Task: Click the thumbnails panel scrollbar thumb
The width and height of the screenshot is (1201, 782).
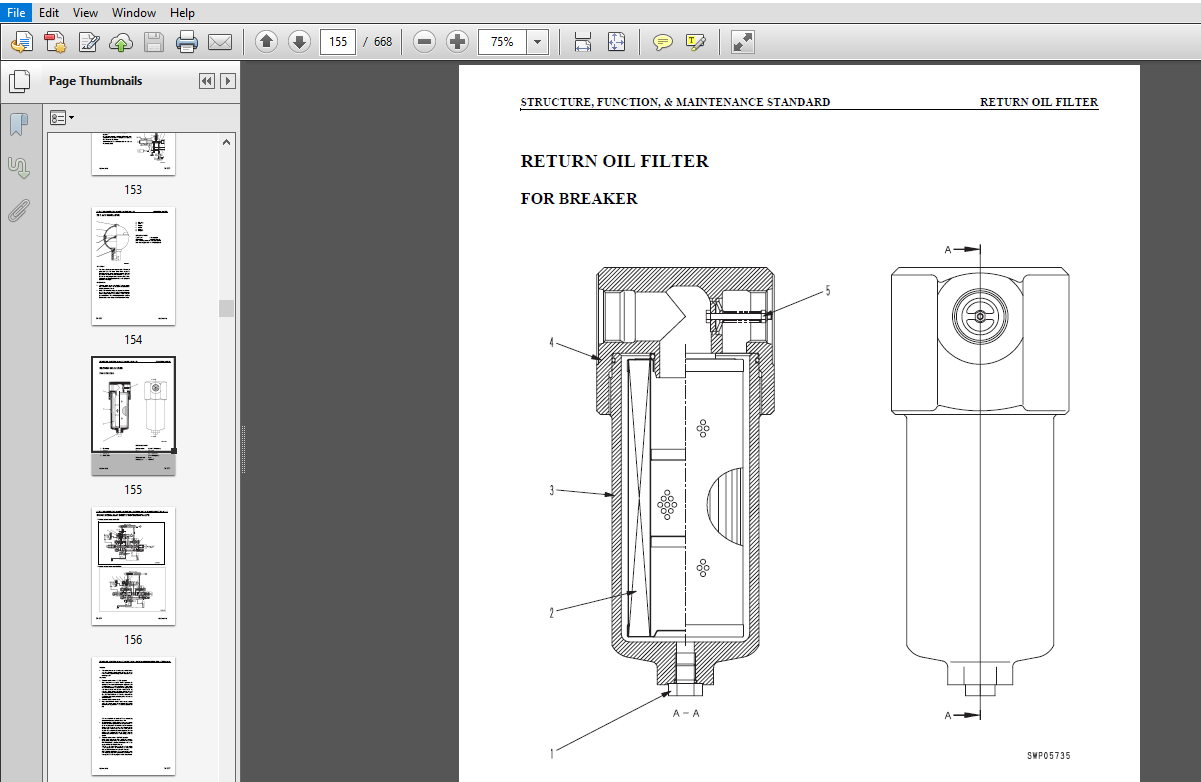Action: coord(226,308)
